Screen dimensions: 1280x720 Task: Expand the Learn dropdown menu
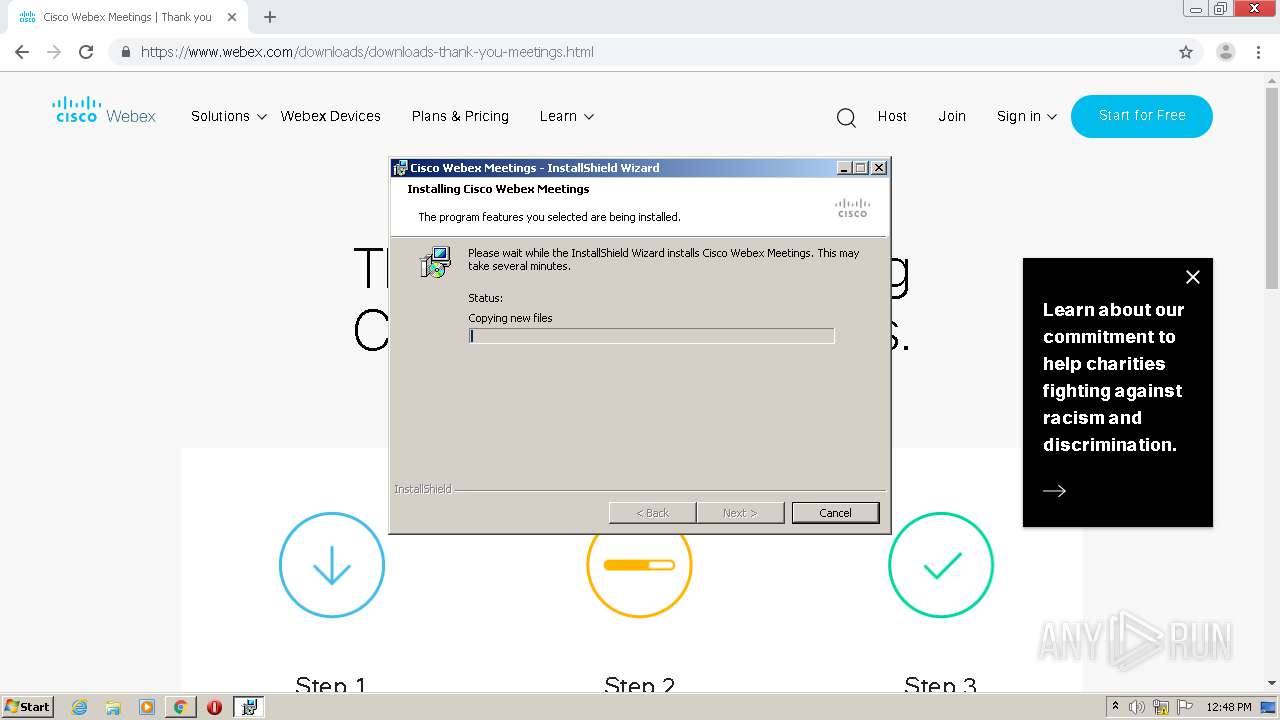pyautogui.click(x=567, y=116)
